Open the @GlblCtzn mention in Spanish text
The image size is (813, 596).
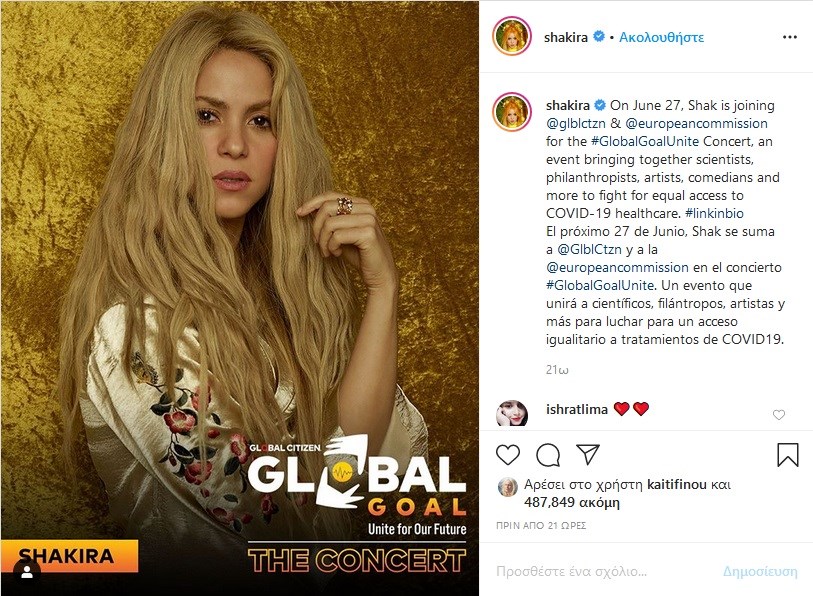tap(589, 250)
